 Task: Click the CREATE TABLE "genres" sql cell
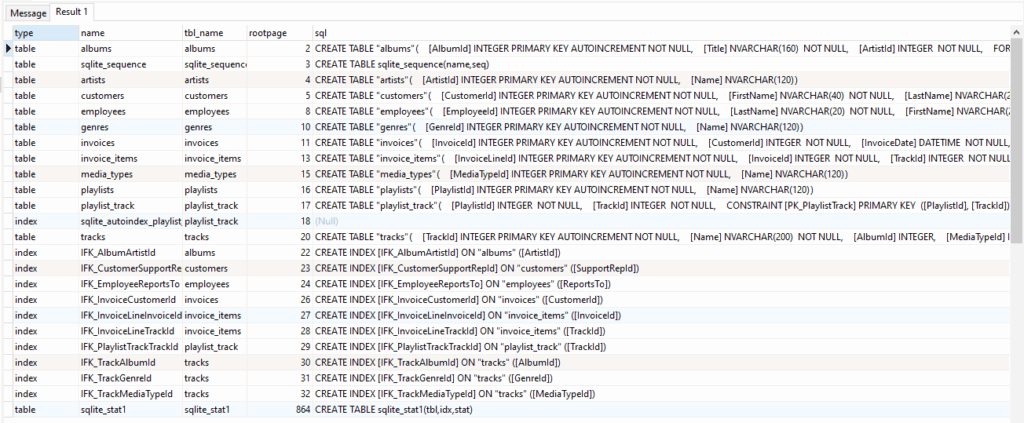pyautogui.click(x=662, y=127)
